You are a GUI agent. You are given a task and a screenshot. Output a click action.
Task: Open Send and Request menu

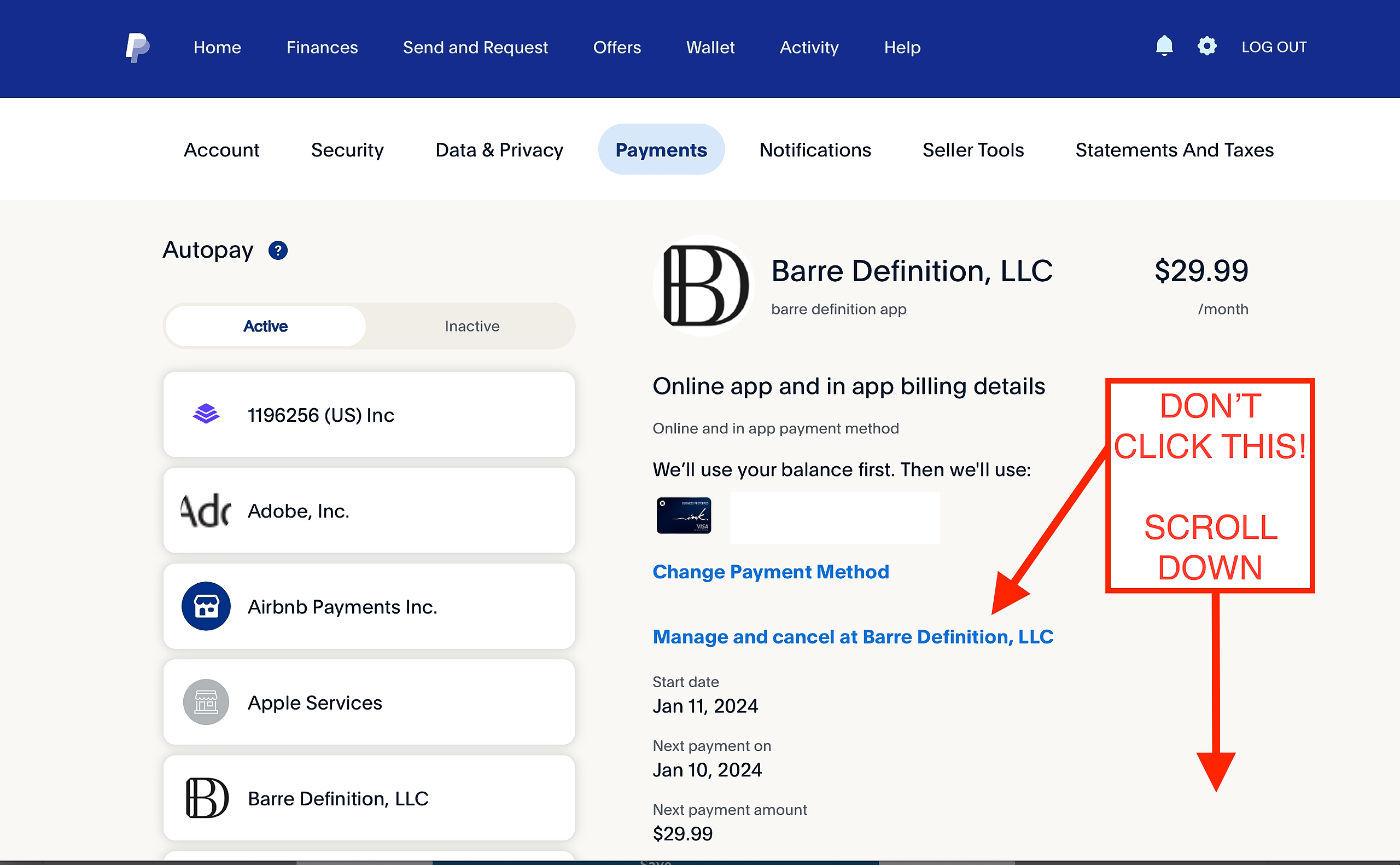475,48
